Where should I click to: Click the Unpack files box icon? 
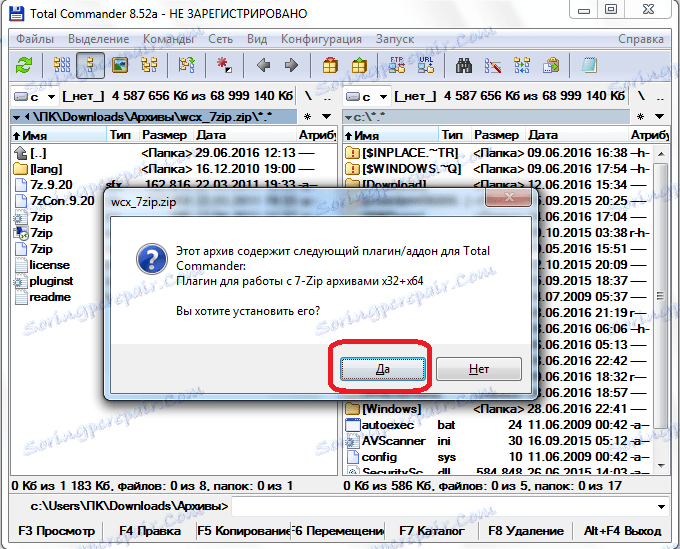[359, 65]
